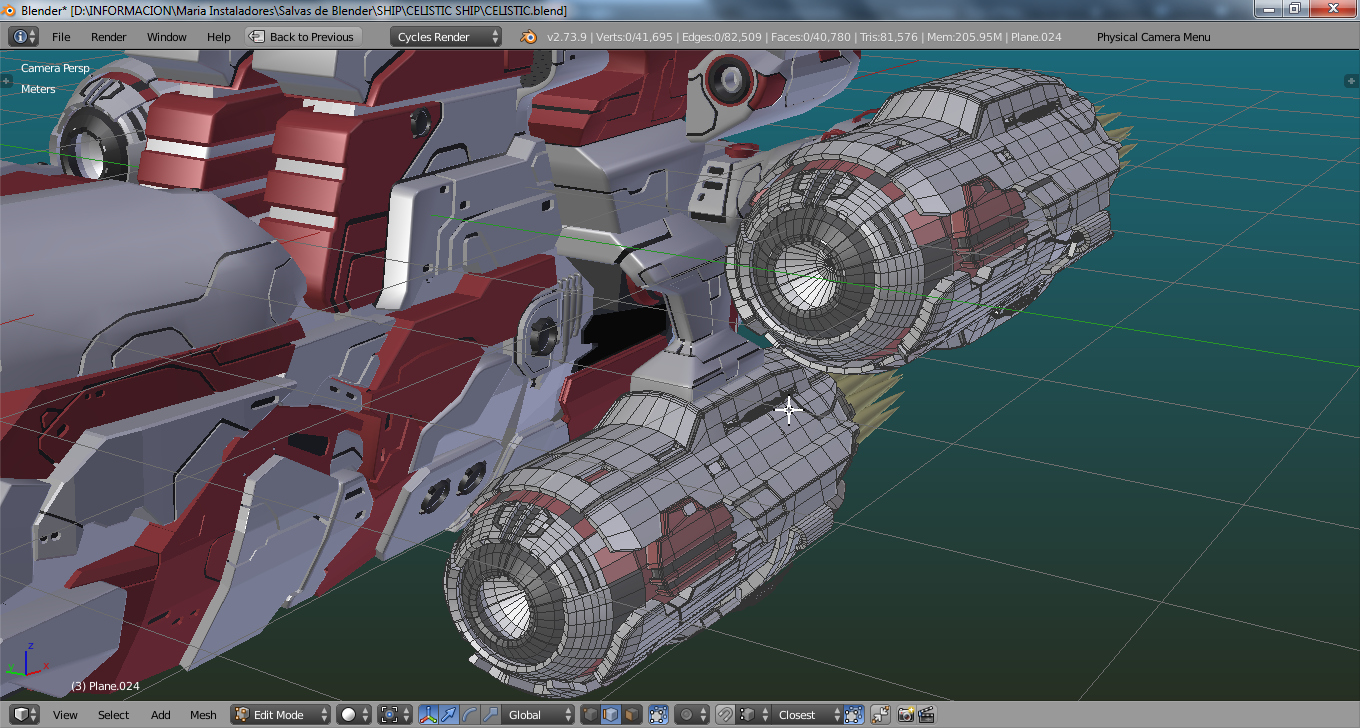Viewport: 1360px width, 728px height.
Task: Open the viewport shading sphere selector
Action: (x=354, y=715)
